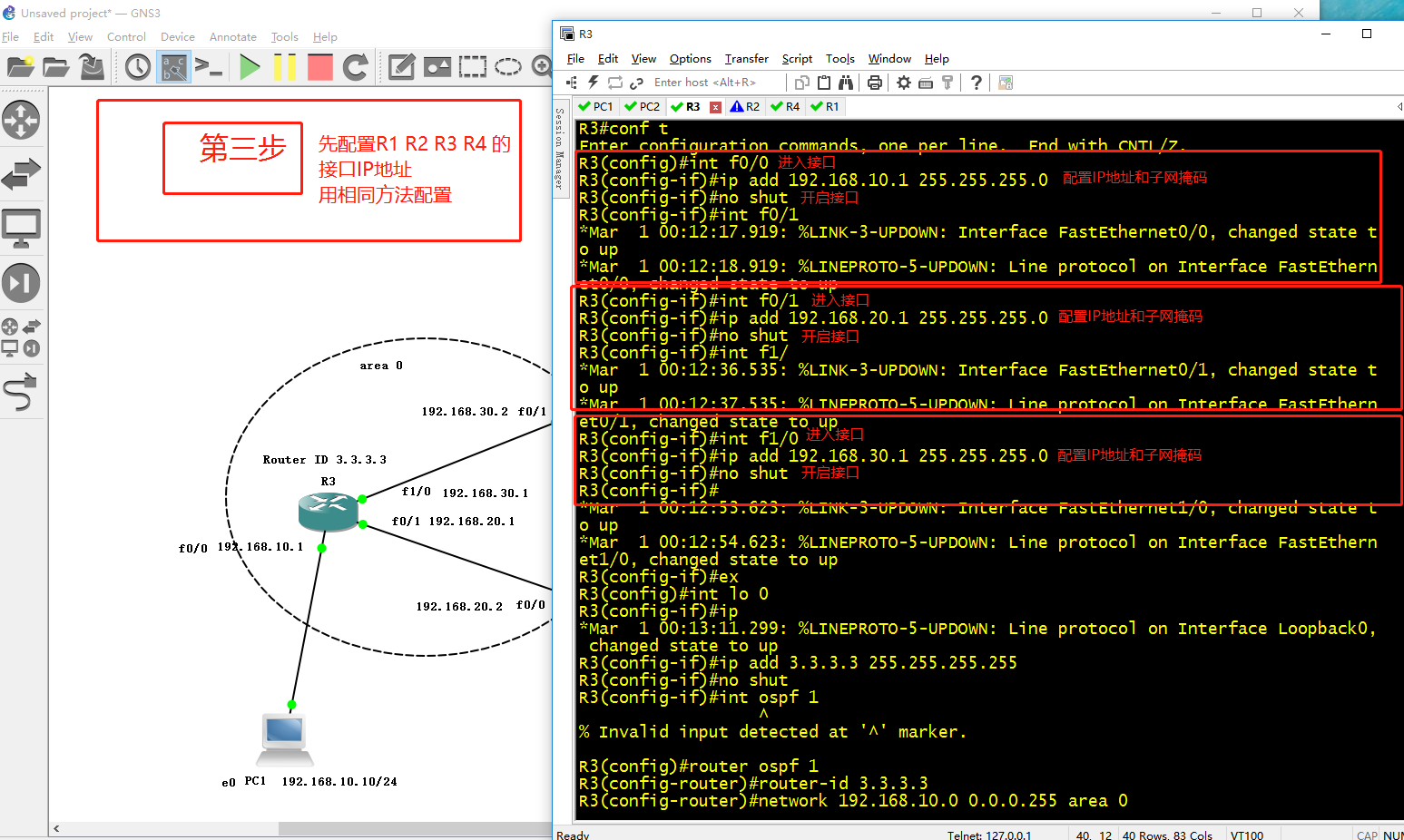Toggle the end devices sidebar panel
Image resolution: width=1404 pixels, height=840 pixels.
[22, 228]
